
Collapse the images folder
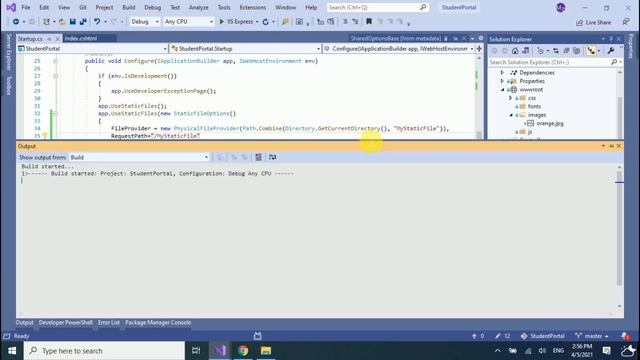(511, 115)
